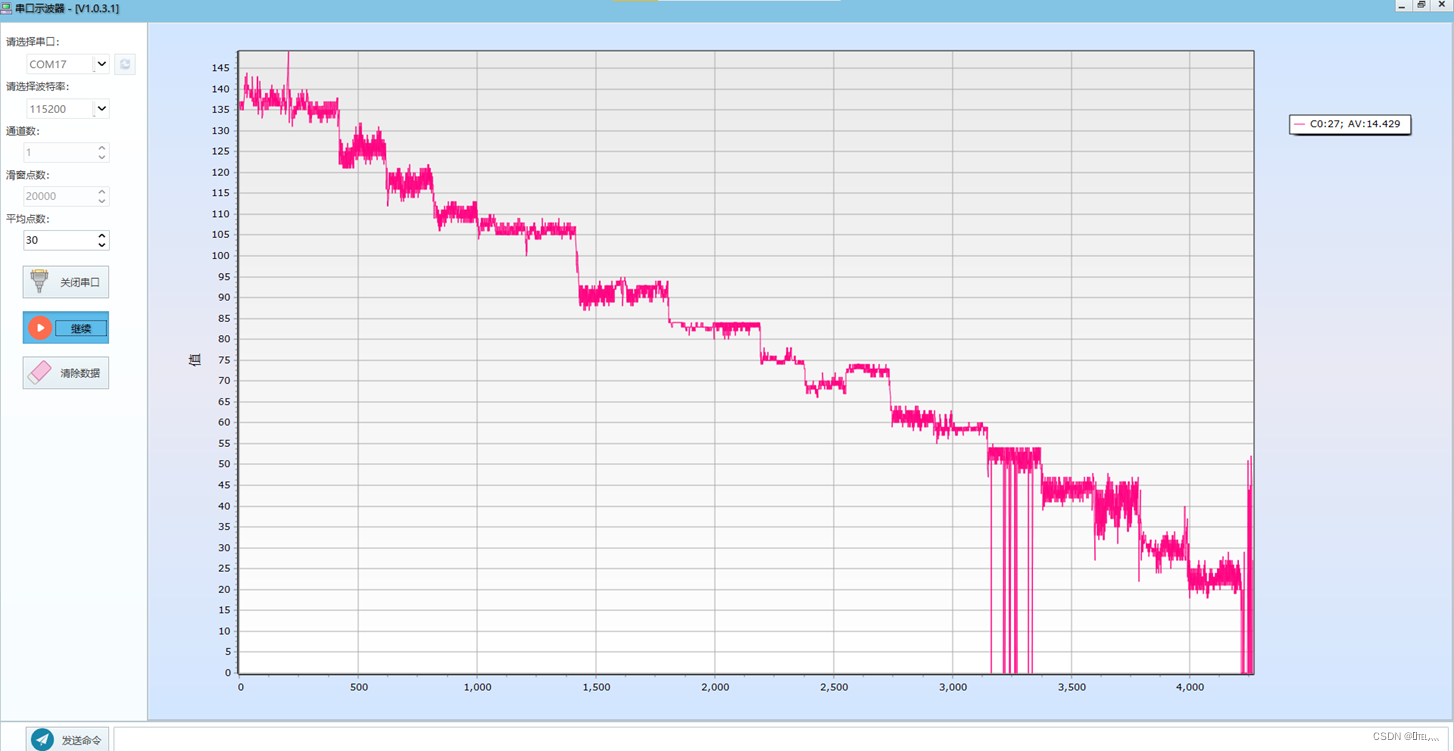Click the 清除数据 clear data button

pyautogui.click(x=66, y=373)
